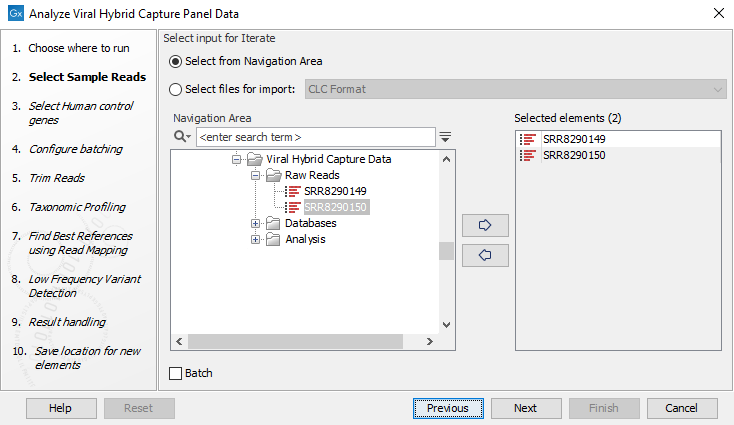Choose Select from Navigation Area radio button
Viewport: 734px width, 425px height.
(176, 61)
